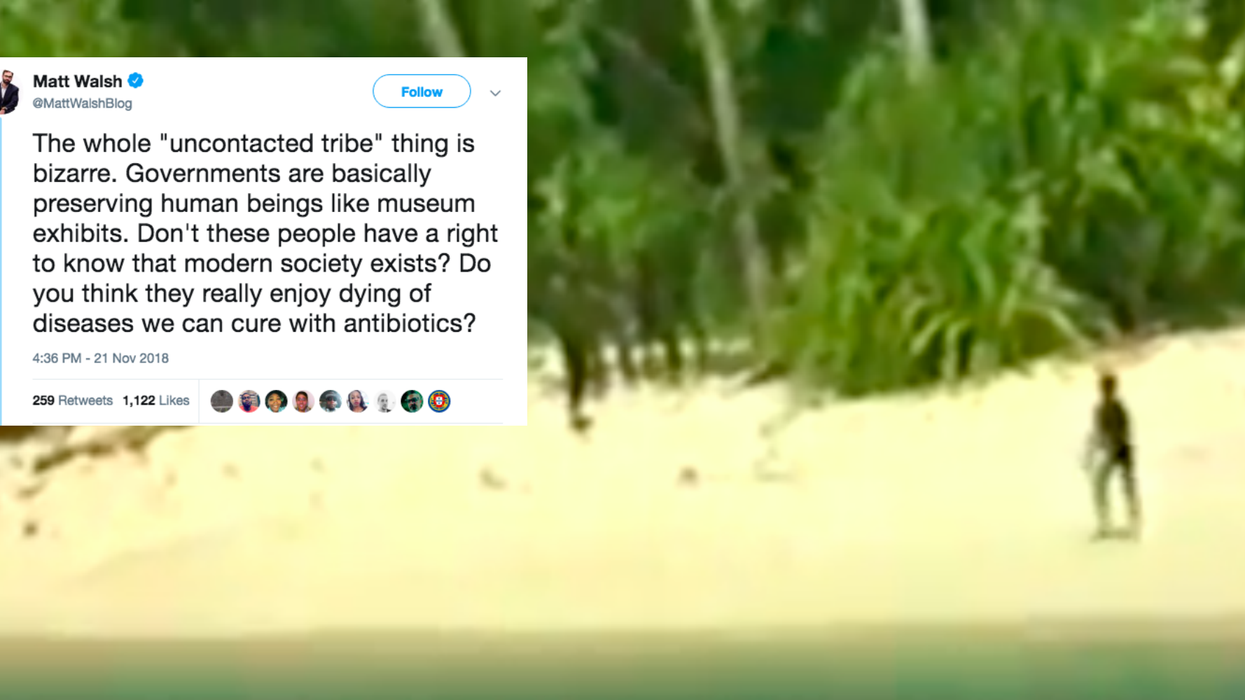The height and width of the screenshot is (700, 1245).
Task: Click the fourth liker avatar with pink background
Action: [x=303, y=401]
